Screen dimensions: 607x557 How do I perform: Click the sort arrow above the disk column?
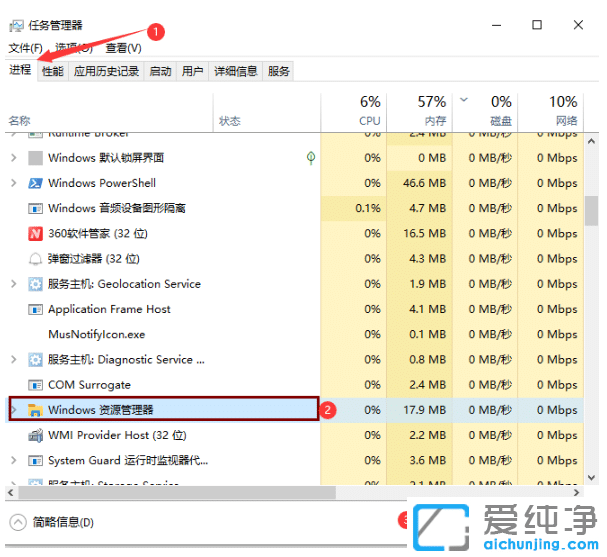click(x=464, y=100)
